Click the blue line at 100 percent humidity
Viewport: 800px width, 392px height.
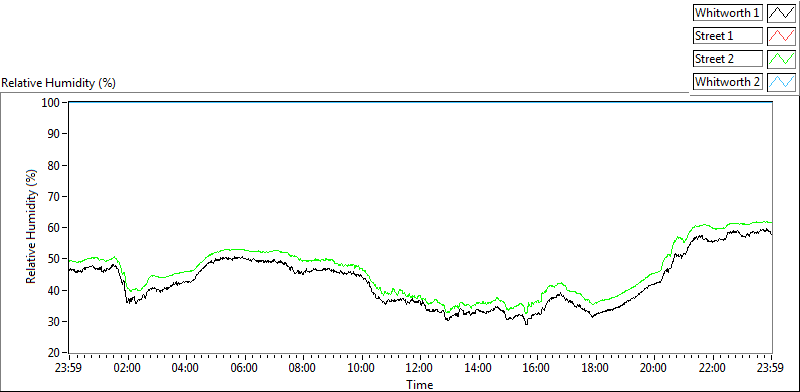coord(420,102)
